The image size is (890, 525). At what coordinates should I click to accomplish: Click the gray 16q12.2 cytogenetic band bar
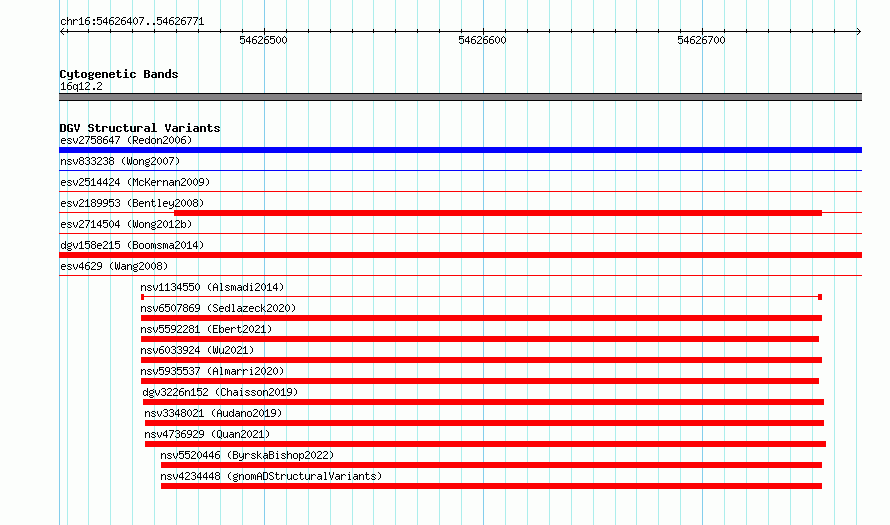coord(460,97)
